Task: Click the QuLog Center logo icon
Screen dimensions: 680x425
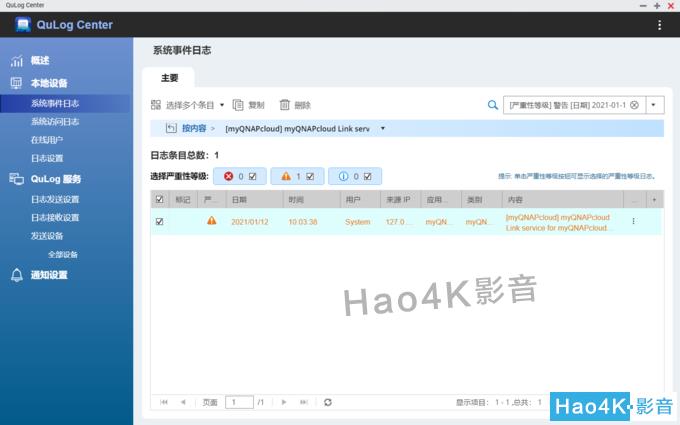Action: coord(23,25)
